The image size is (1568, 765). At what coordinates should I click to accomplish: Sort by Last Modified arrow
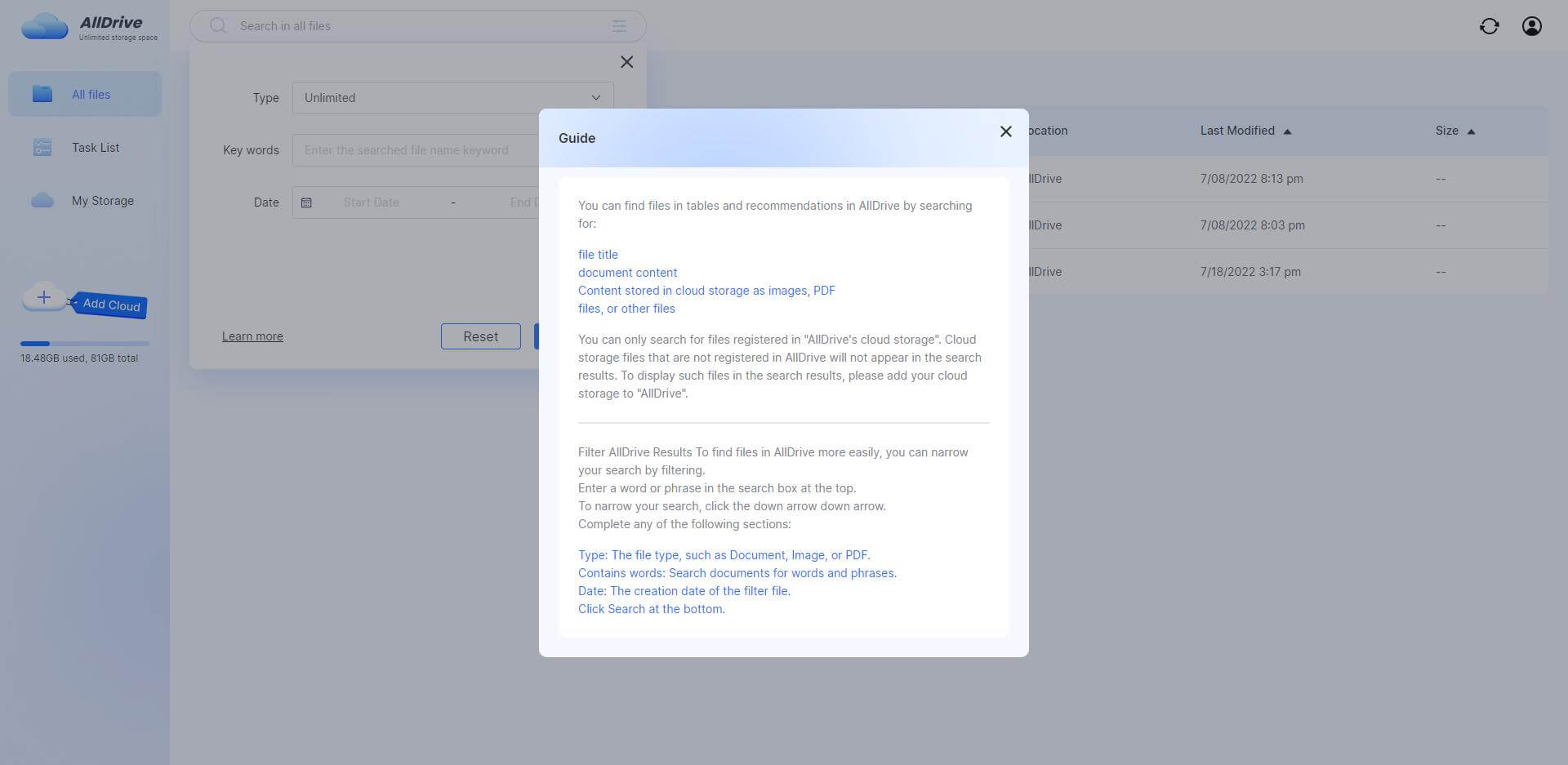pos(1287,131)
